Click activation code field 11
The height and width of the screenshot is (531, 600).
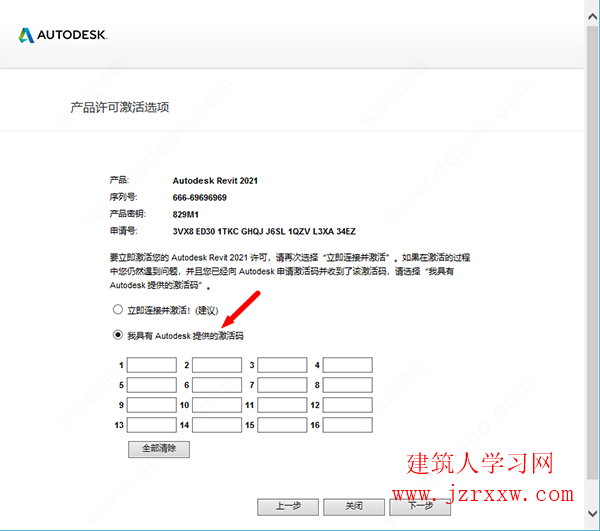pos(282,405)
